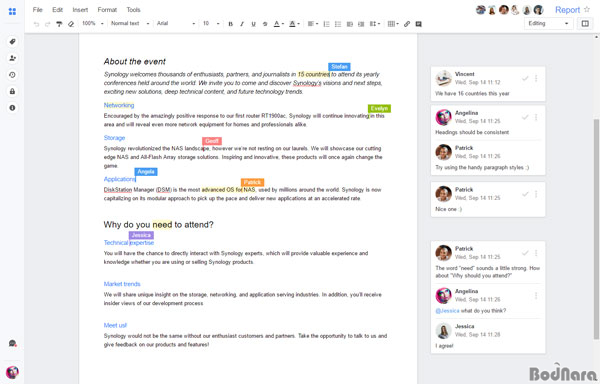Screen dimensions: 600x384
Task: Click the paint format roller icon
Action: coord(59,24)
